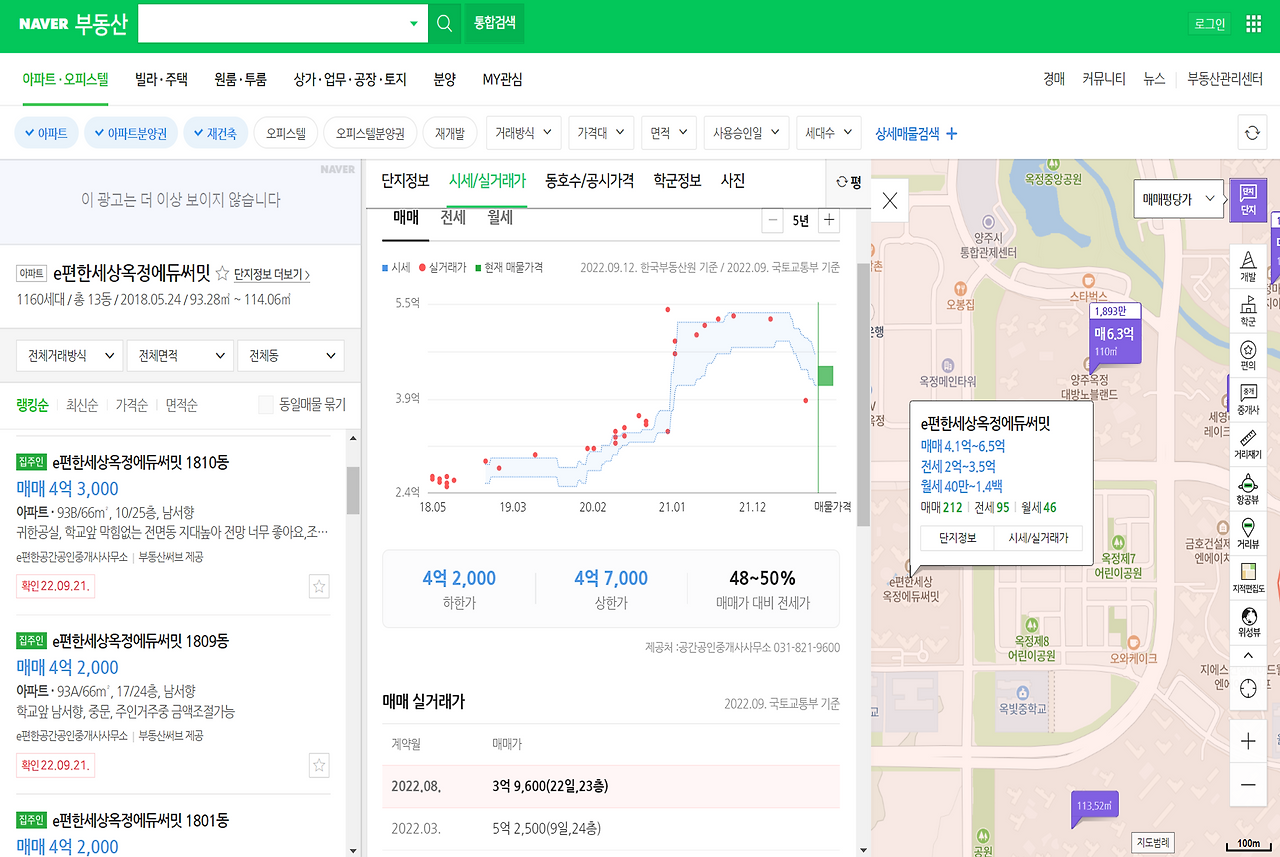Go to 빌라·주택 category
The height and width of the screenshot is (857, 1280).
click(161, 80)
